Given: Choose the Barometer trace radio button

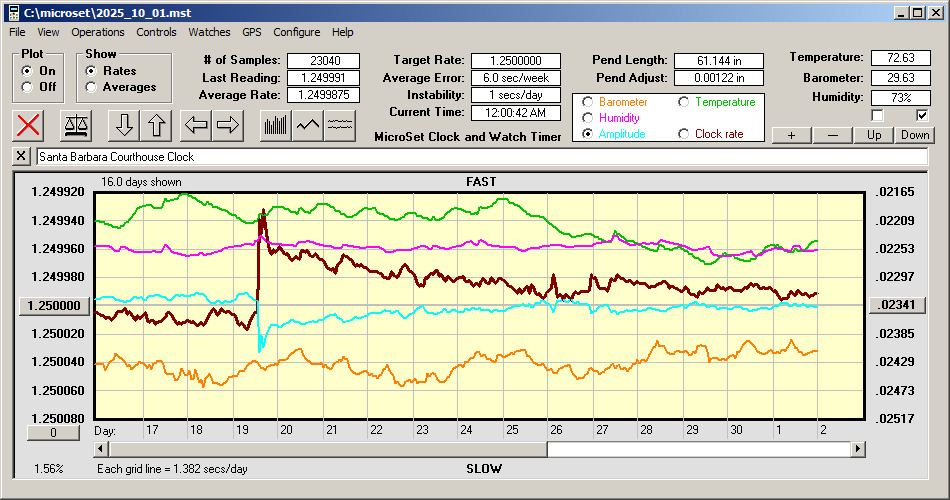Looking at the screenshot, I should [587, 102].
